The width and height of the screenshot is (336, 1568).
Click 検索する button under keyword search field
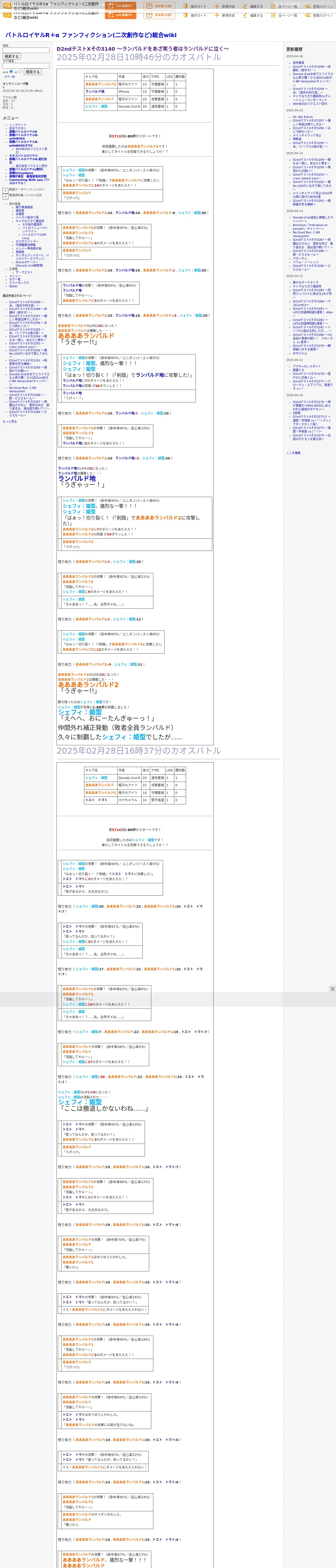pos(12,57)
